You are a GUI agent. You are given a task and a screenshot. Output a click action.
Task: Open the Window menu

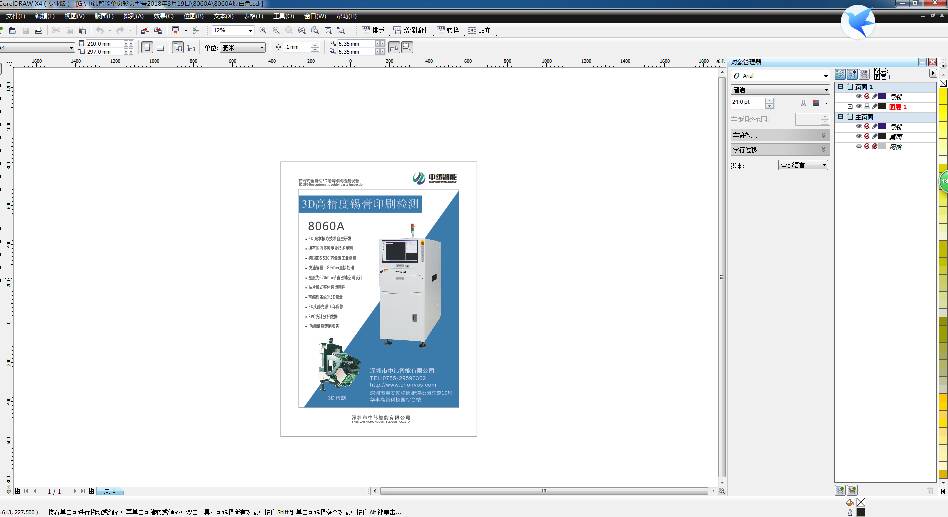pyautogui.click(x=314, y=16)
